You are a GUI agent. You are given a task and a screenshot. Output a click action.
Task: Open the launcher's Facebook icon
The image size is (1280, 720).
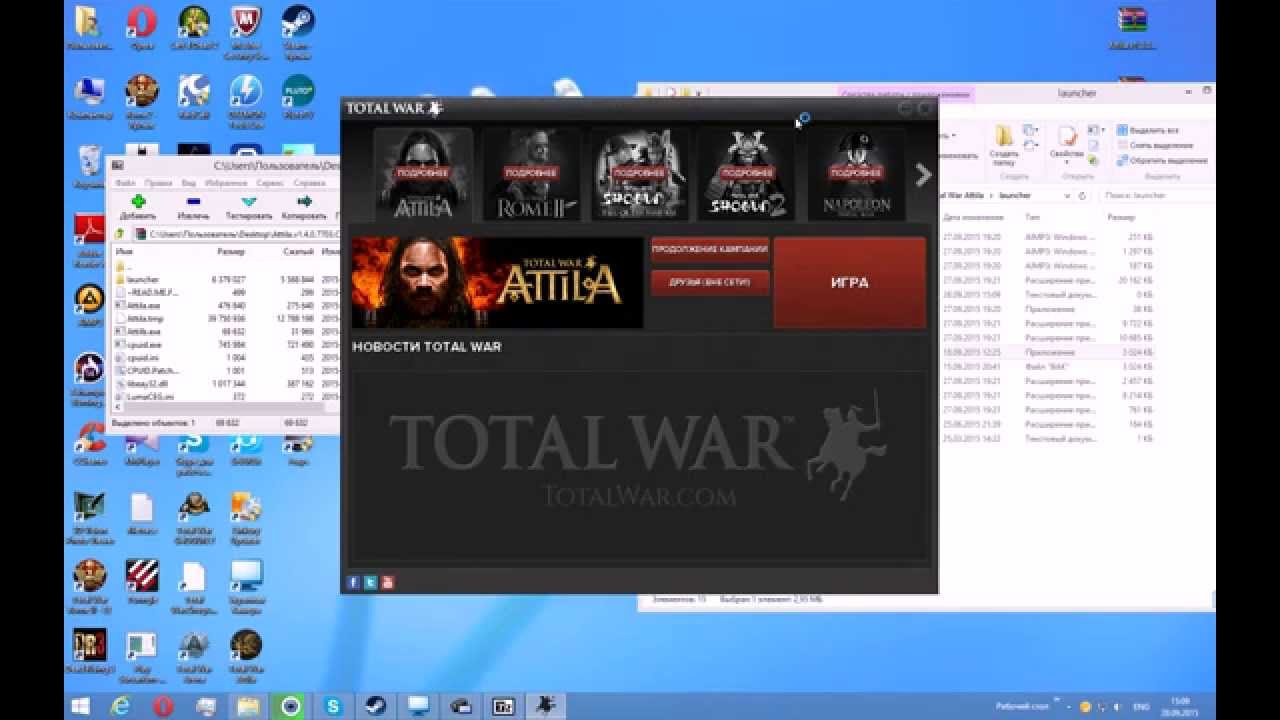(x=354, y=582)
